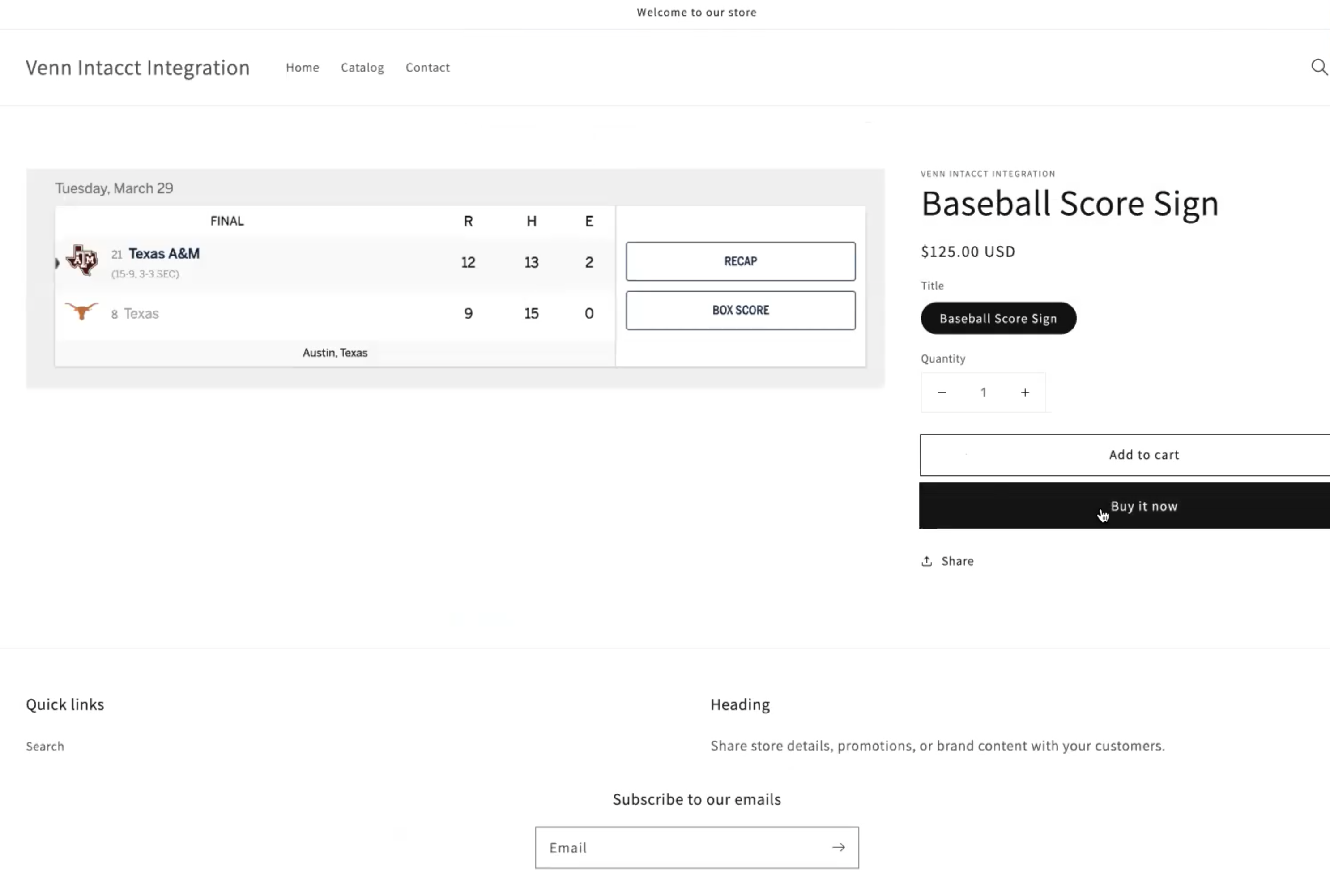The height and width of the screenshot is (896, 1330).
Task: Click the "VENN INTACCT INTEGRATION" vendor label
Action: [x=988, y=174]
